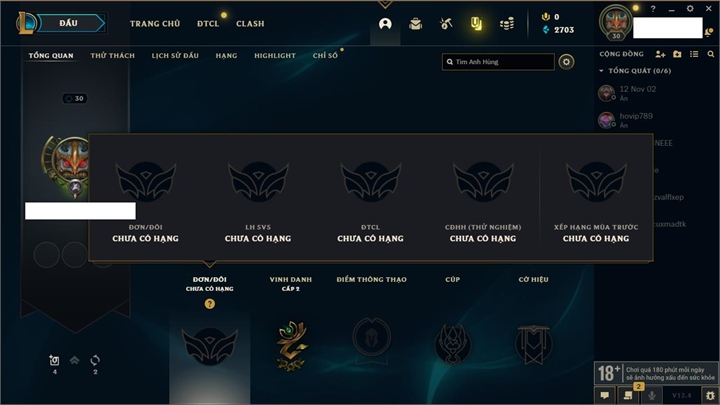This screenshot has height=405, width=720.
Task: Click the yellow question mark under ĐƠN/ĐÔI
Action: [210, 304]
